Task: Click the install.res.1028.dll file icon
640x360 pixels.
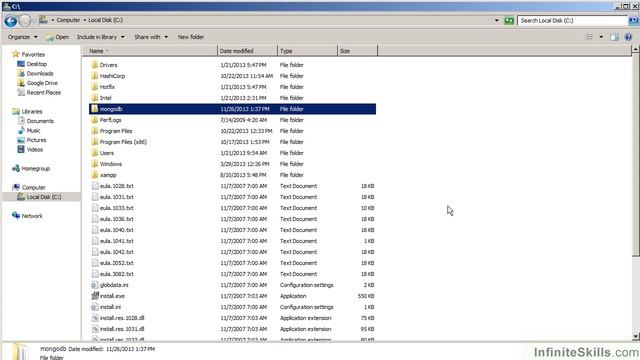Action: coord(95,318)
